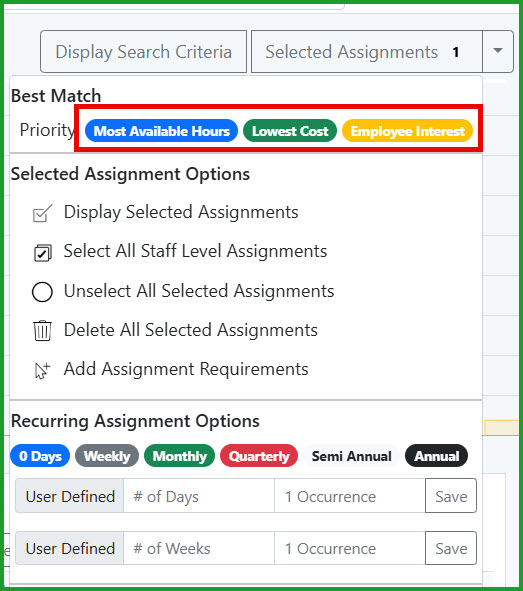This screenshot has width=523, height=591.
Task: Click the Selected Assignments button
Action: [367, 52]
